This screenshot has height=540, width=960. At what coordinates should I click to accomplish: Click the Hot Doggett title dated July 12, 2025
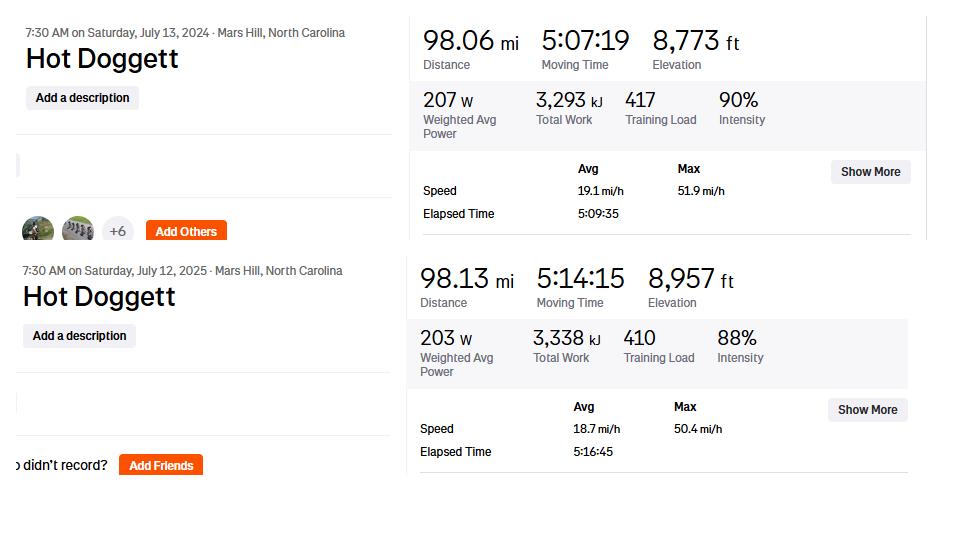pyautogui.click(x=99, y=297)
